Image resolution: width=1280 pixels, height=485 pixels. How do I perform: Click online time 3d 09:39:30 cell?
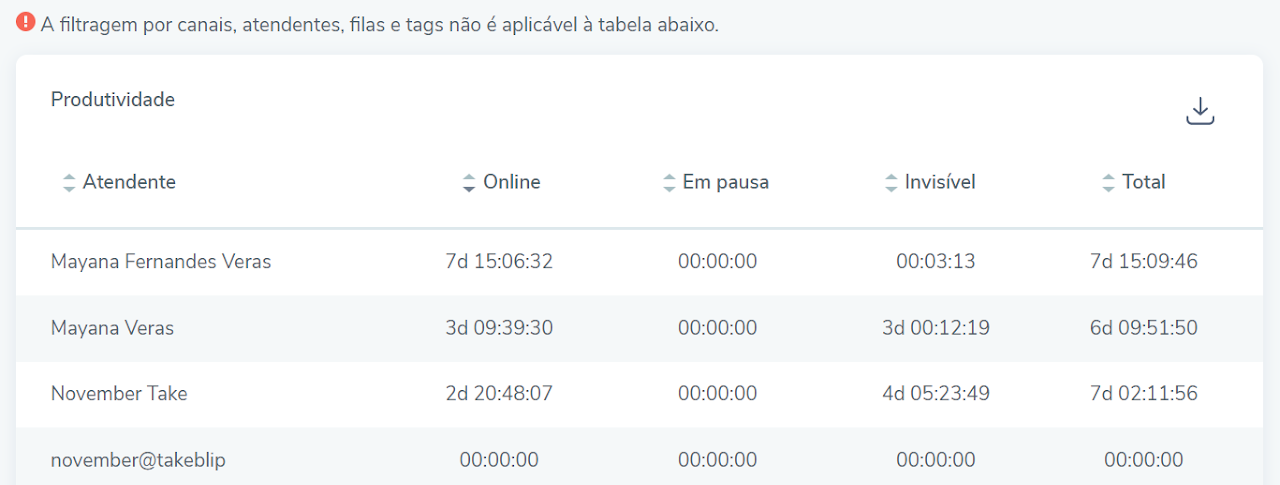coord(499,328)
